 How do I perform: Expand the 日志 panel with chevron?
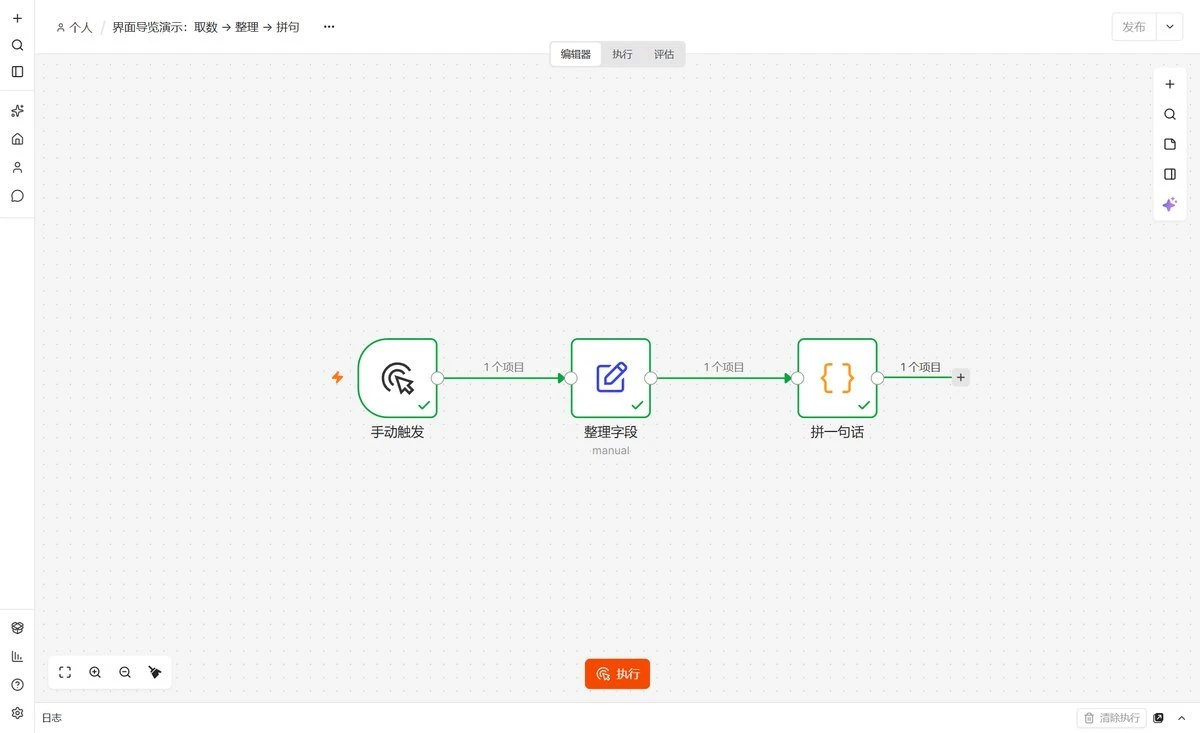[1181, 718]
